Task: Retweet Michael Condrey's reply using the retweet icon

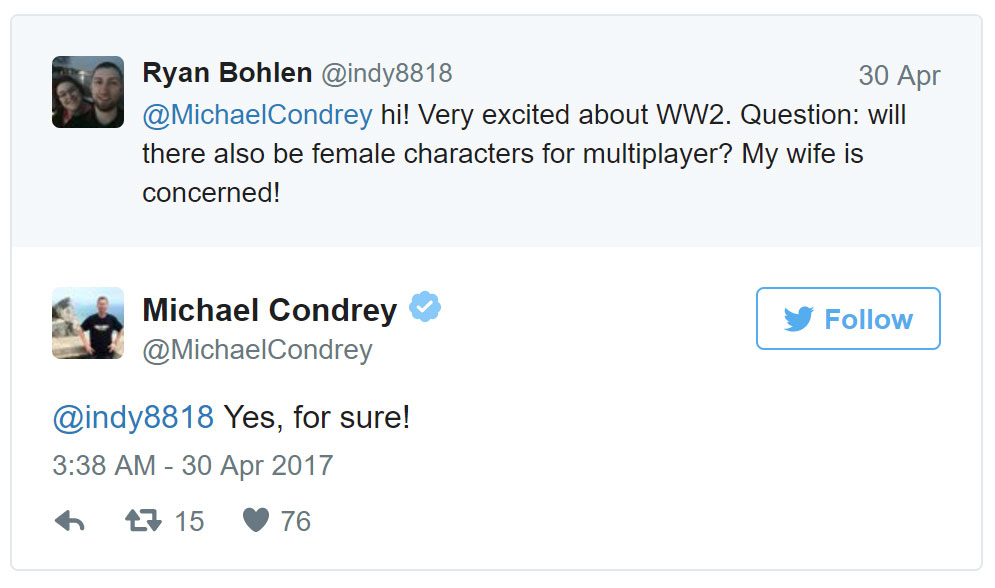Action: coord(143,521)
